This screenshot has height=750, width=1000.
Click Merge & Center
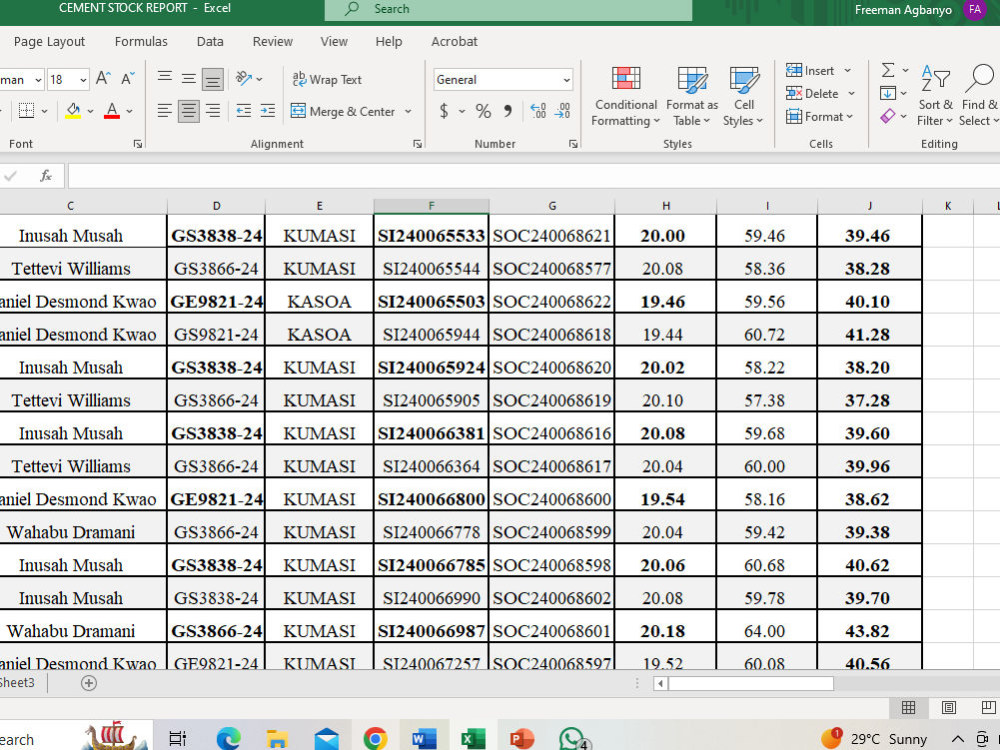tap(342, 111)
